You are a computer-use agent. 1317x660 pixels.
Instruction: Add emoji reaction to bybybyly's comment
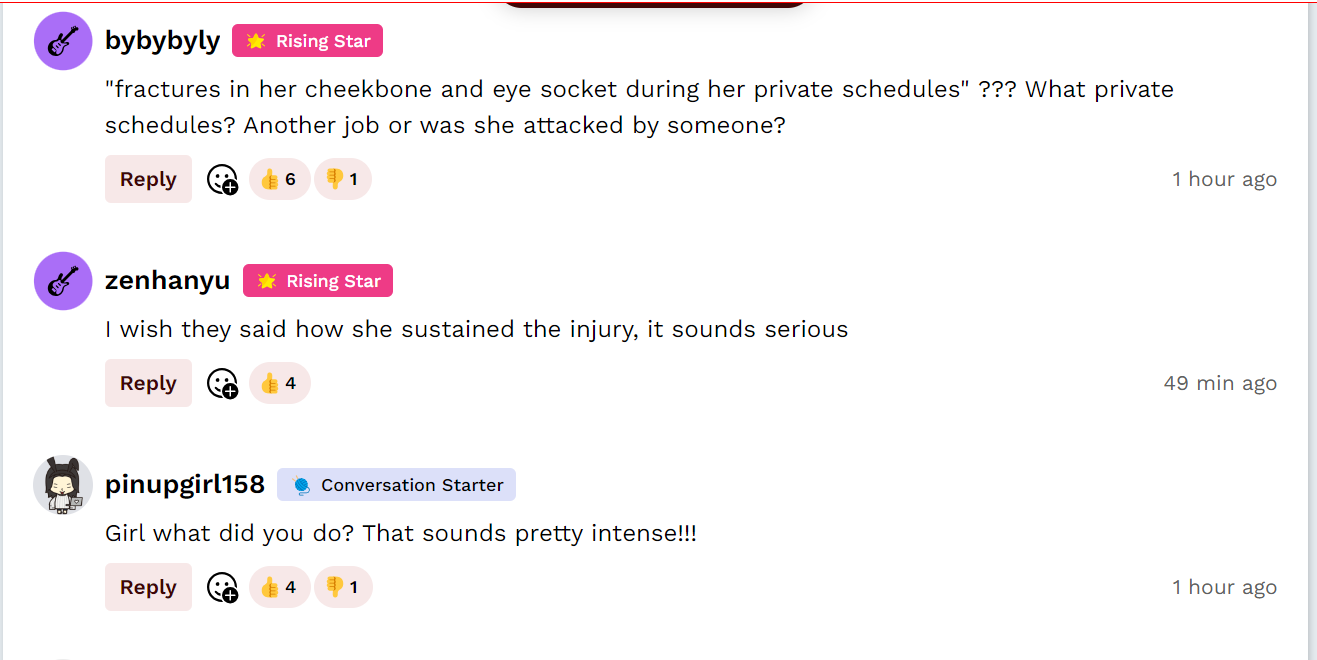click(x=222, y=180)
